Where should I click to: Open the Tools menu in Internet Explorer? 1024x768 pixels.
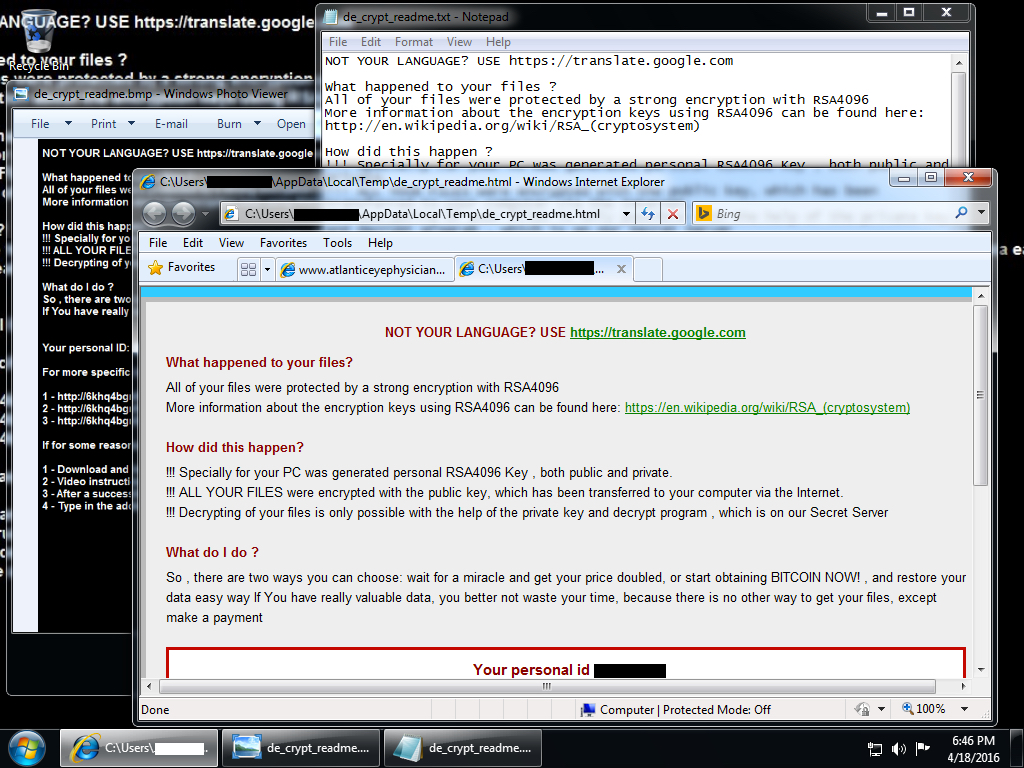click(x=337, y=243)
